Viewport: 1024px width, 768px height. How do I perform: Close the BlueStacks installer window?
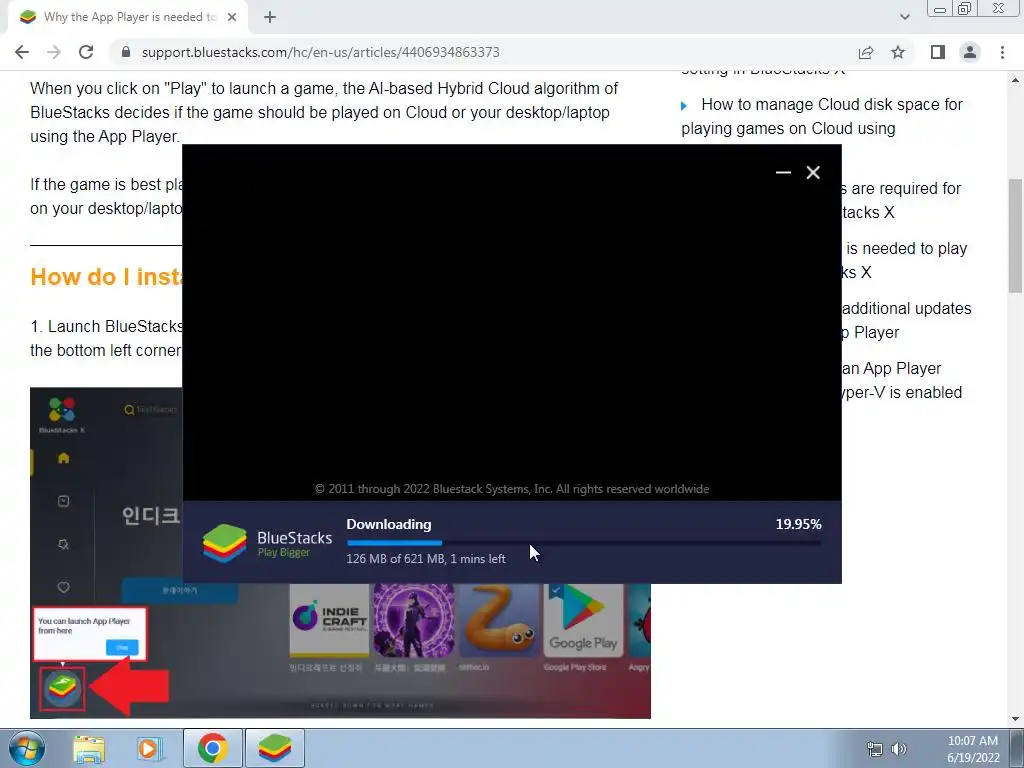click(x=813, y=172)
